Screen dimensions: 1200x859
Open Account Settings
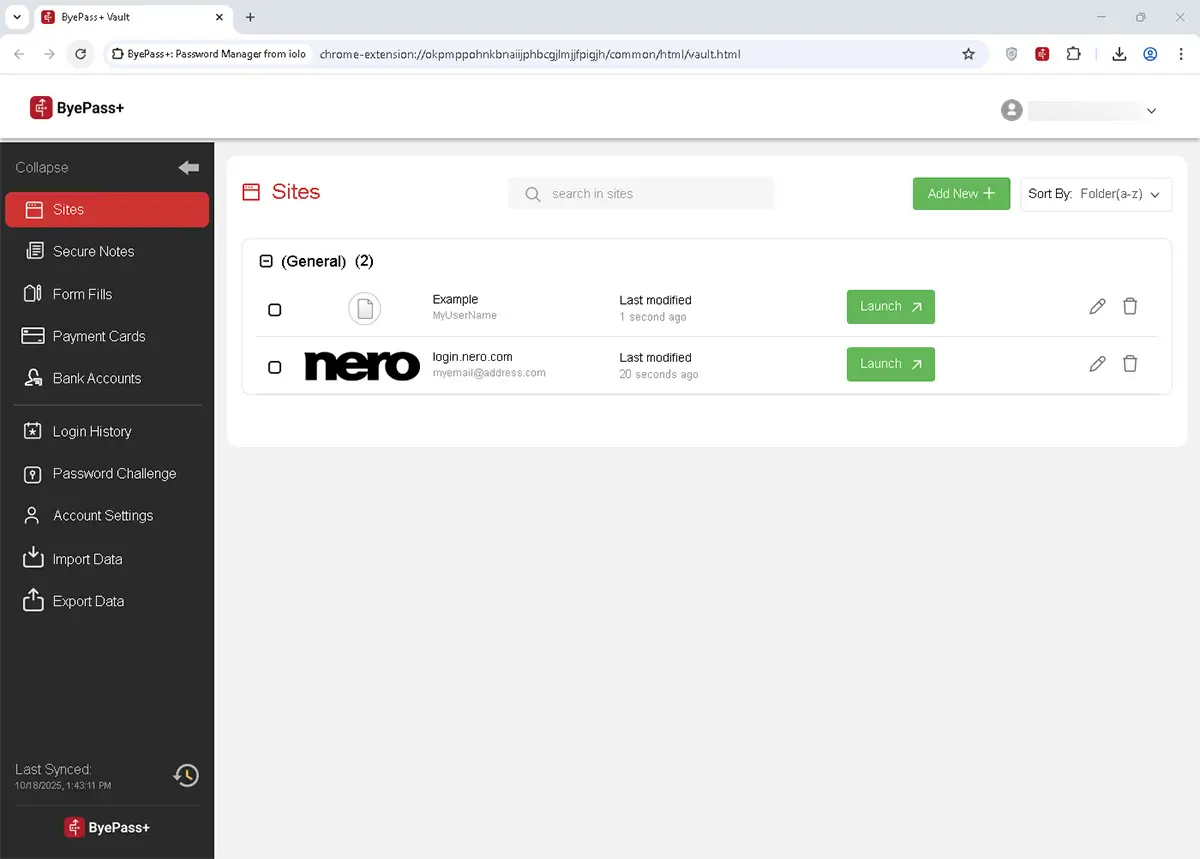[x=102, y=515]
